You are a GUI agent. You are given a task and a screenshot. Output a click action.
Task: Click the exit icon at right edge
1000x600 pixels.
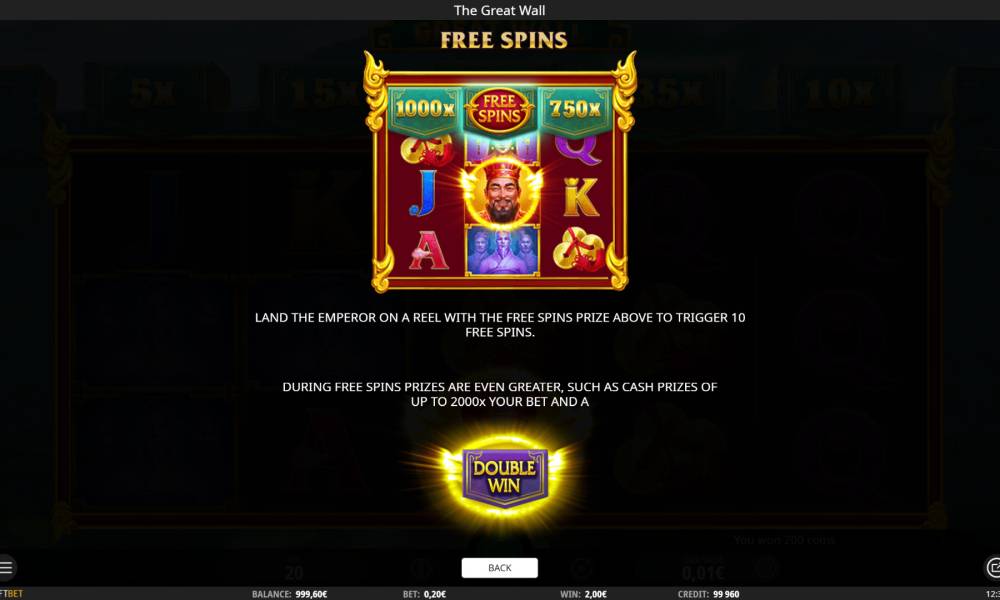click(x=993, y=567)
